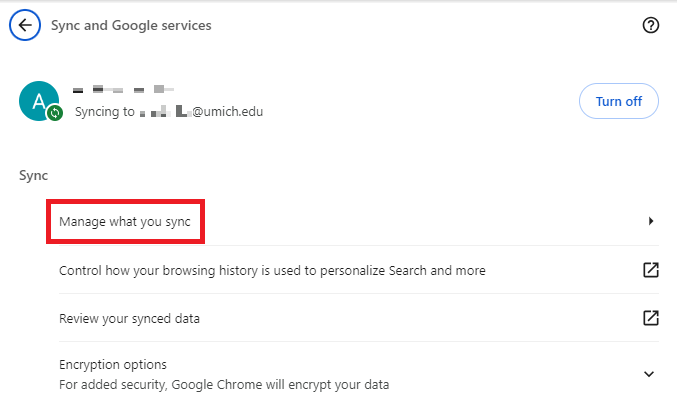The height and width of the screenshot is (411, 677).
Task: Click the "Syncing to" label
Action: pos(105,112)
